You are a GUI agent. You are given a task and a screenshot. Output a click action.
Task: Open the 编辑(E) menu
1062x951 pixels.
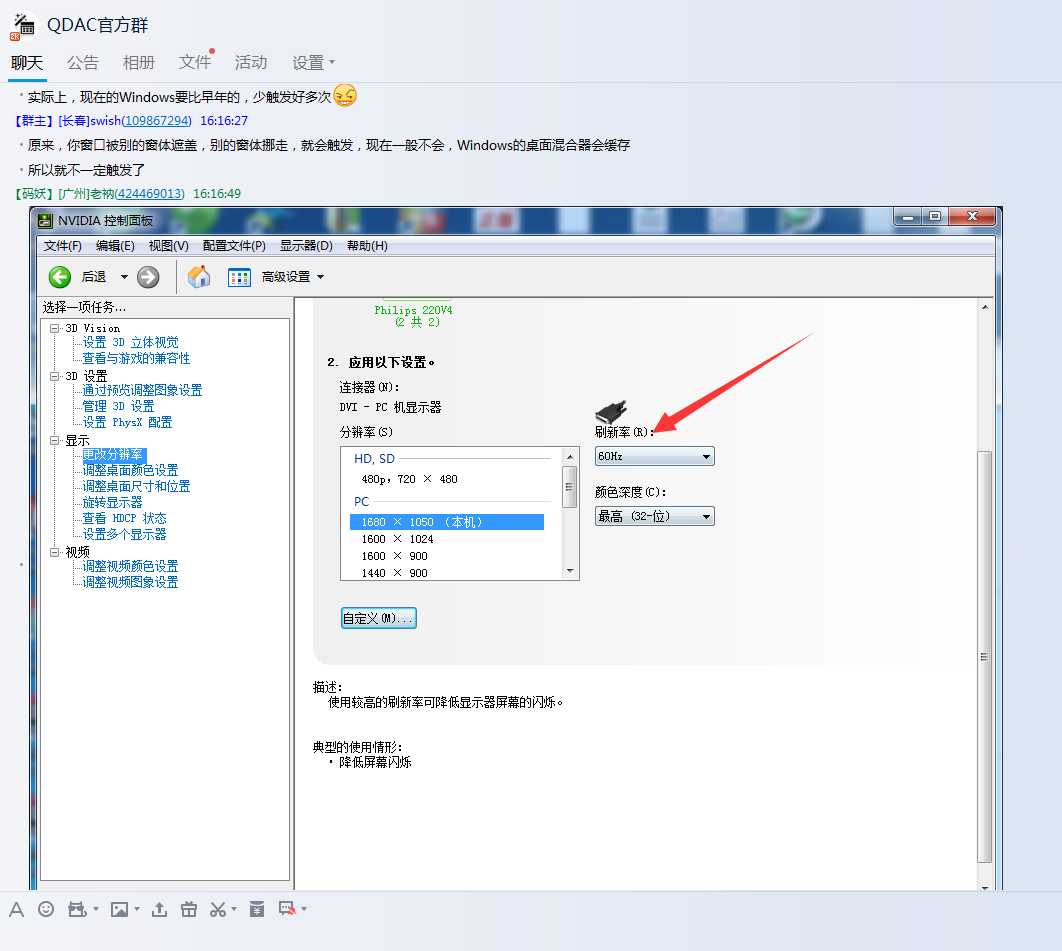tap(115, 246)
